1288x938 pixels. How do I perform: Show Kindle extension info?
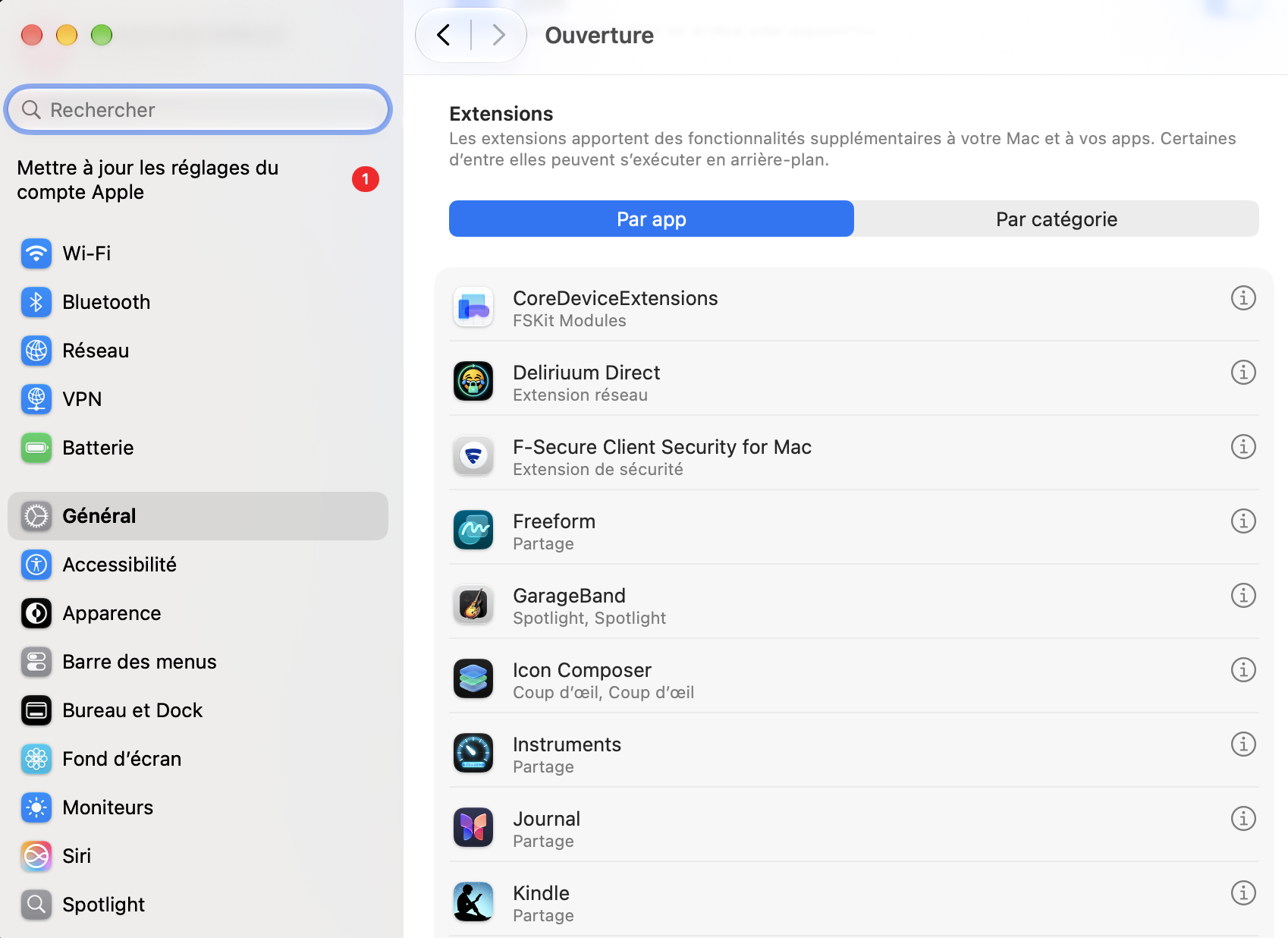(x=1242, y=893)
